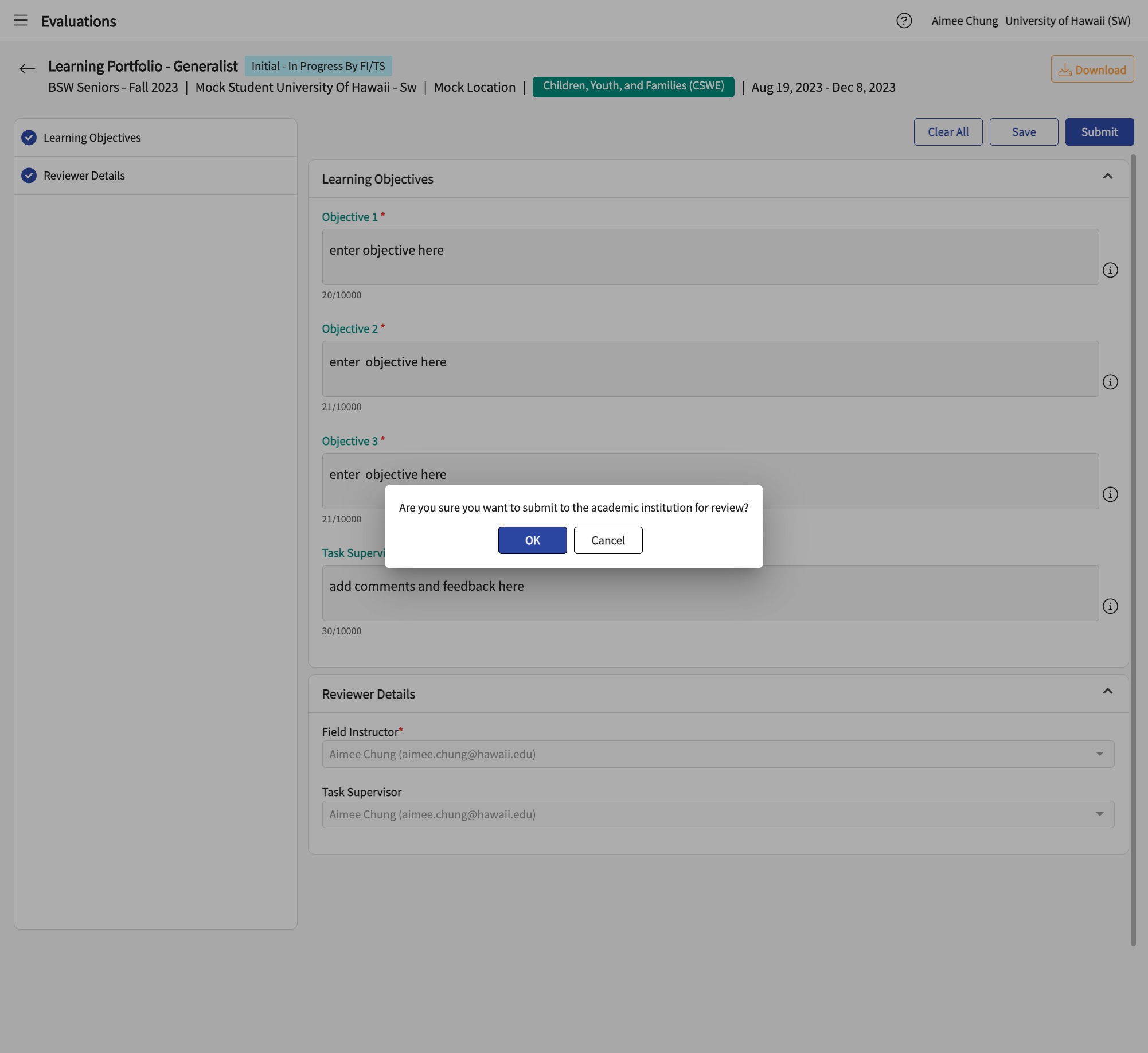Viewport: 1148px width, 1053px height.
Task: Confirm submission with OK button
Action: [532, 540]
